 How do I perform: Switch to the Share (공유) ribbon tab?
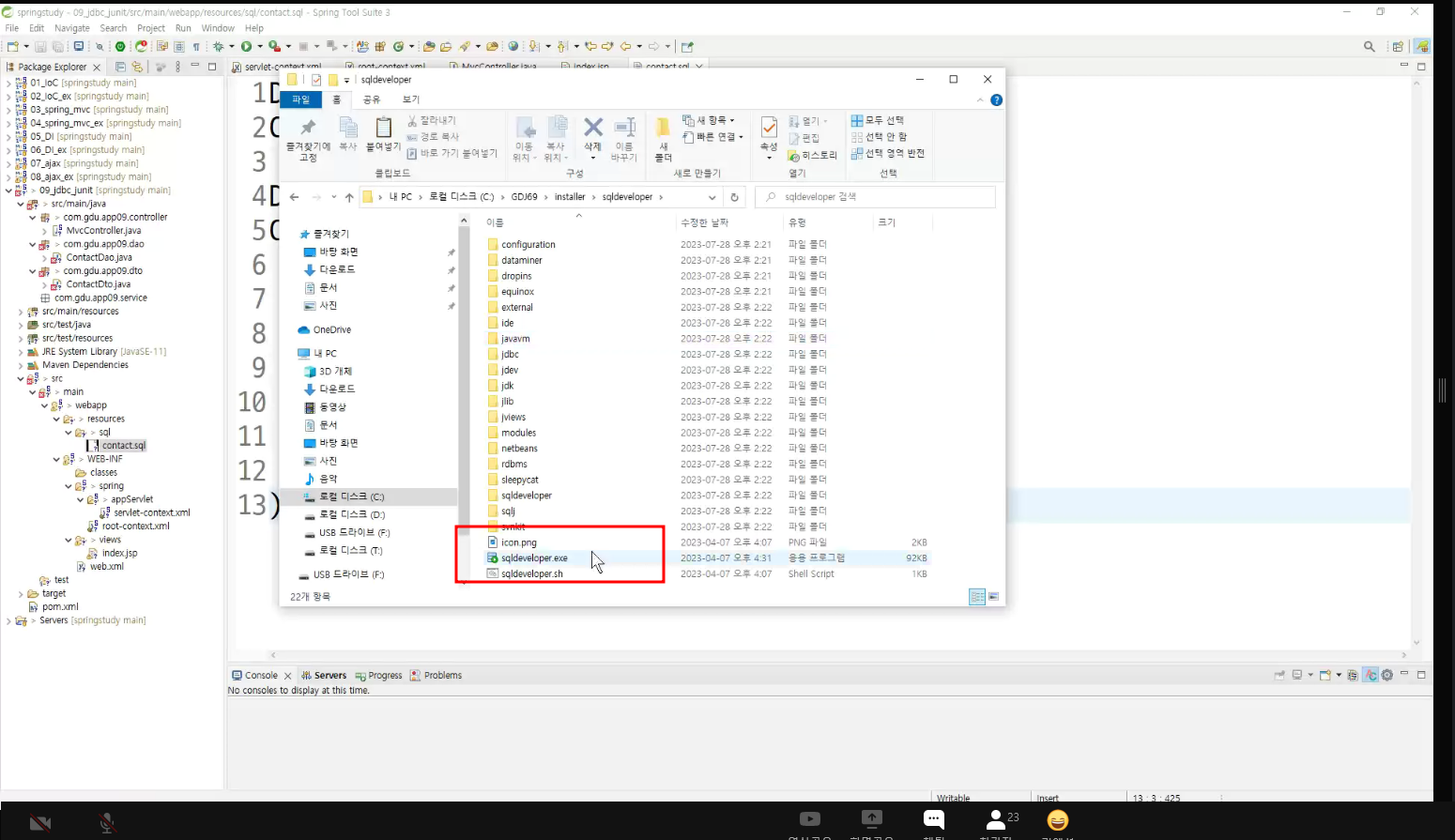click(x=372, y=99)
